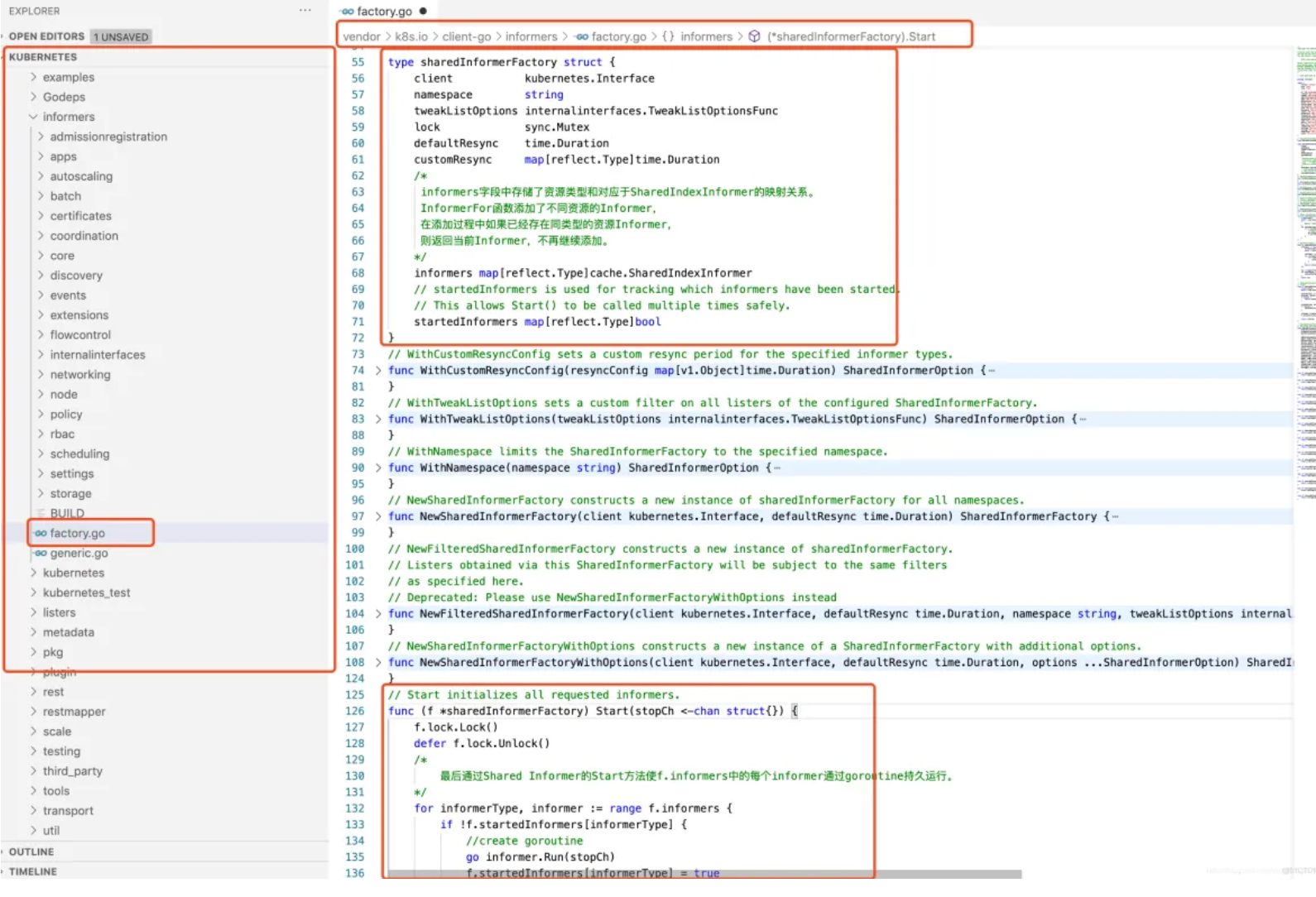This screenshot has width=1316, height=897.
Task: Open generic.go from the file tree
Action: coord(79,554)
